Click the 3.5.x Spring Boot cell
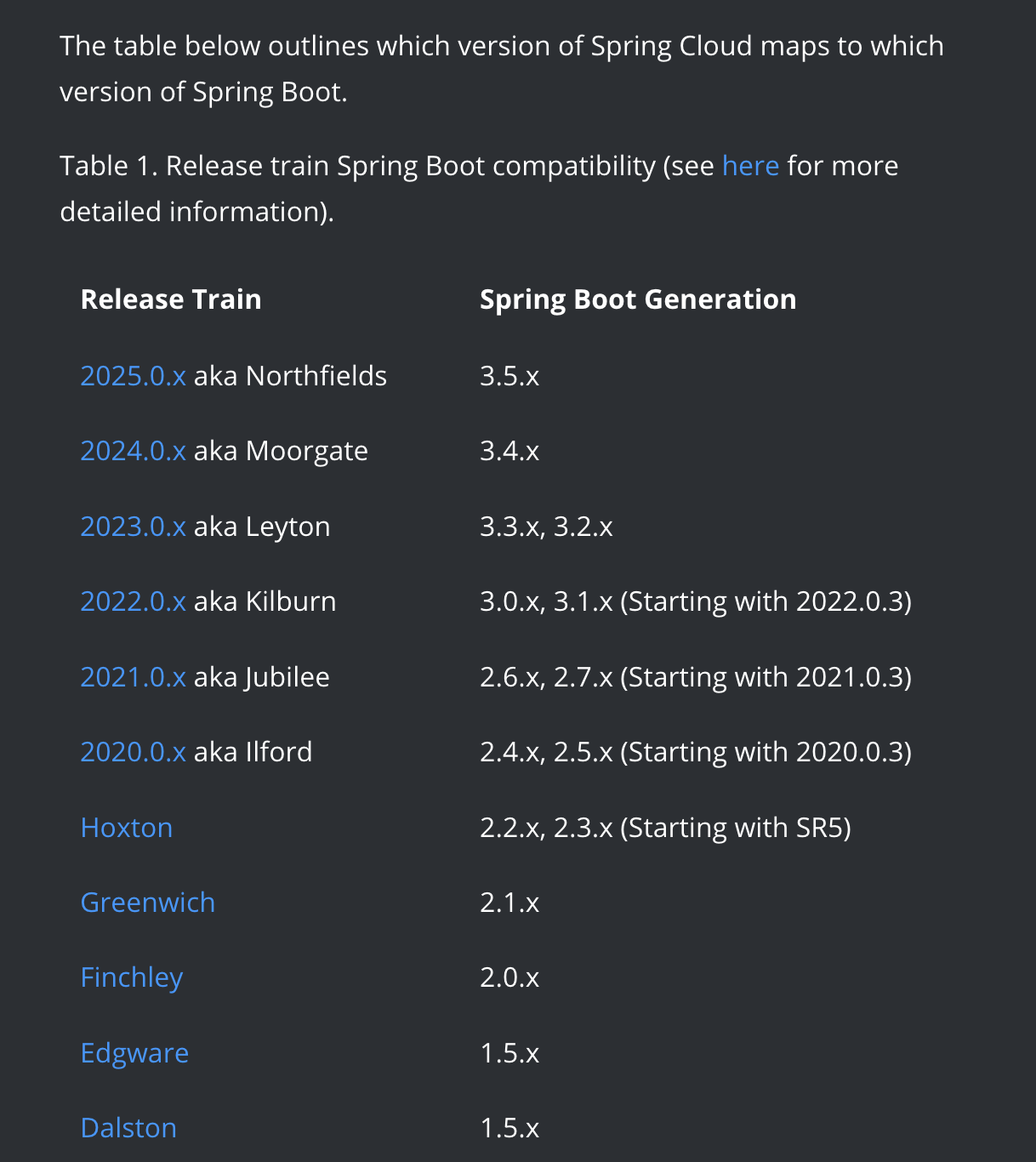Viewport: 1036px width, 1162px height. (x=509, y=376)
